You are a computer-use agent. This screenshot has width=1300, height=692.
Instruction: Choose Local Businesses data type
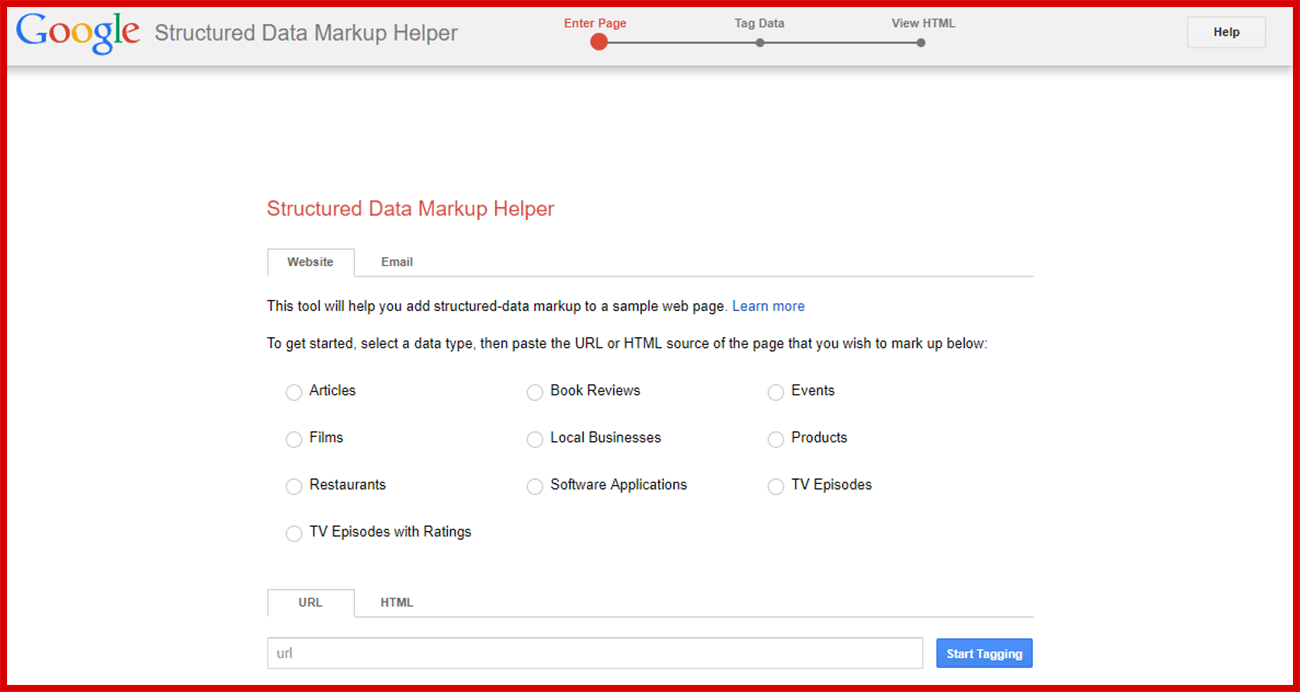point(535,439)
